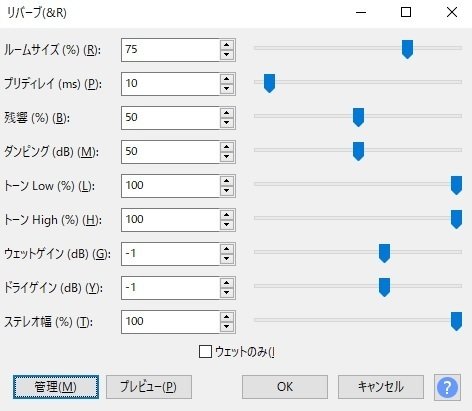Focus the ルームサイズ field showing 75

(170, 50)
